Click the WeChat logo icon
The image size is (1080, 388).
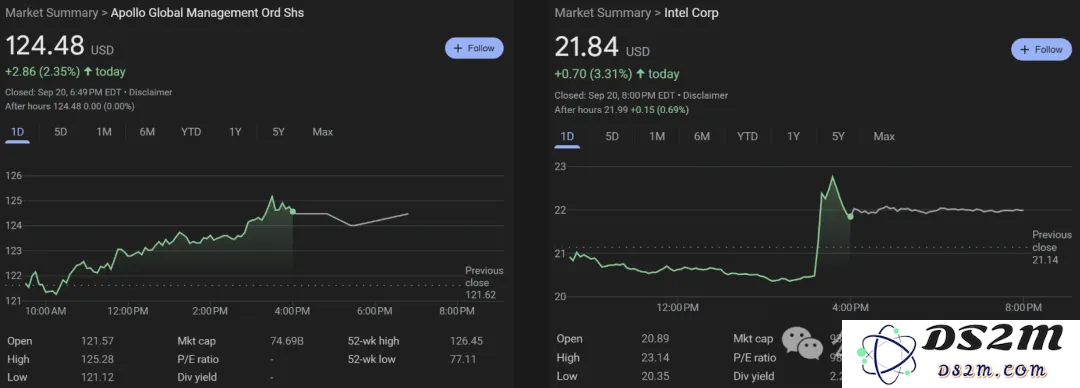coord(803,344)
